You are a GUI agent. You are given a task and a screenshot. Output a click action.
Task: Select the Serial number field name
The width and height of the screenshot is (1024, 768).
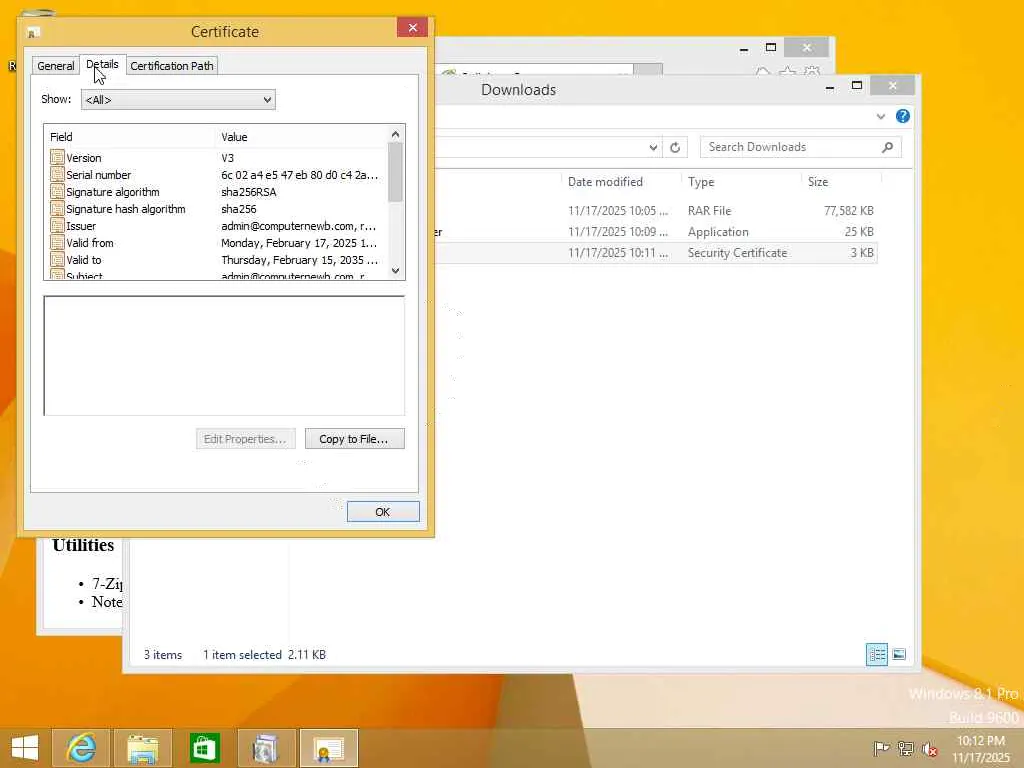point(99,175)
